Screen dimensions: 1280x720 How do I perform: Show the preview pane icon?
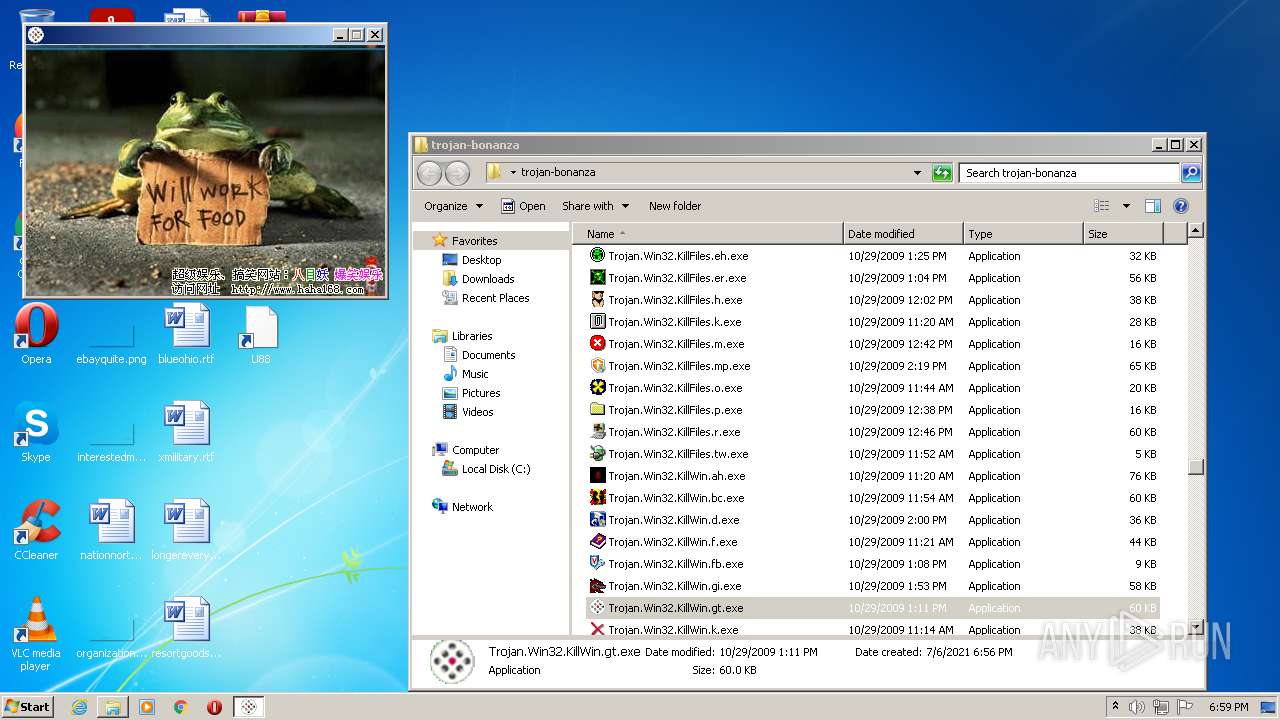tap(1153, 206)
